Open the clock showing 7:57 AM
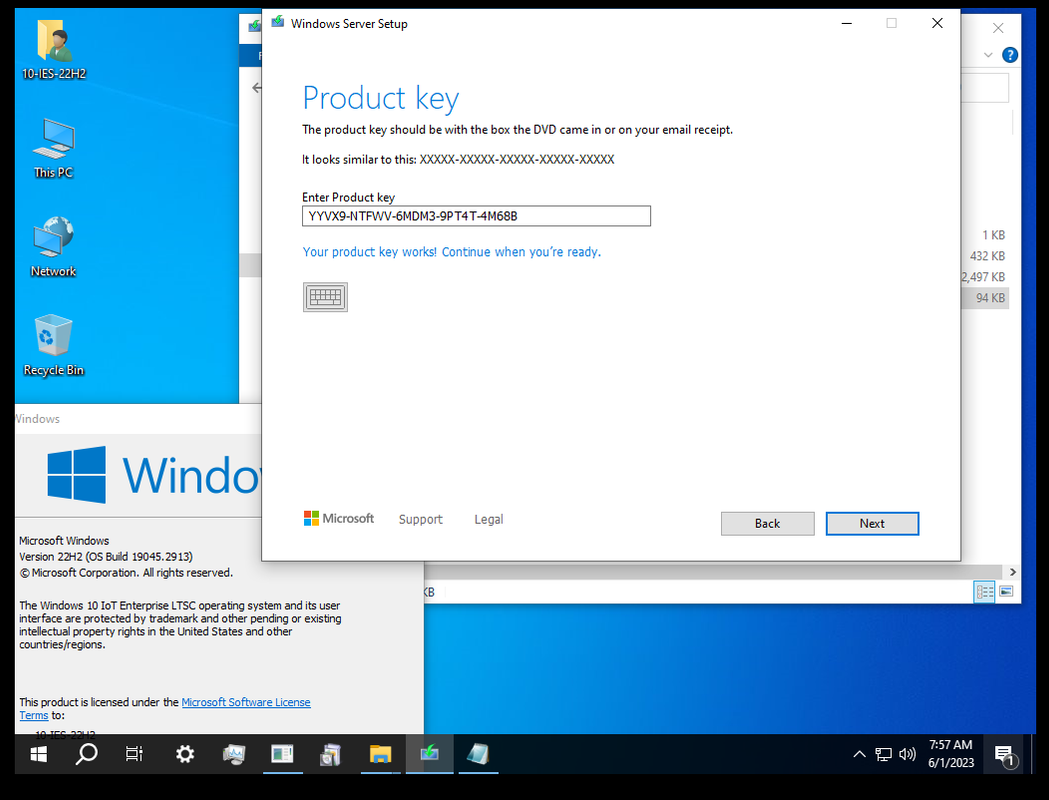Viewport: 1049px width, 800px height. [951, 753]
